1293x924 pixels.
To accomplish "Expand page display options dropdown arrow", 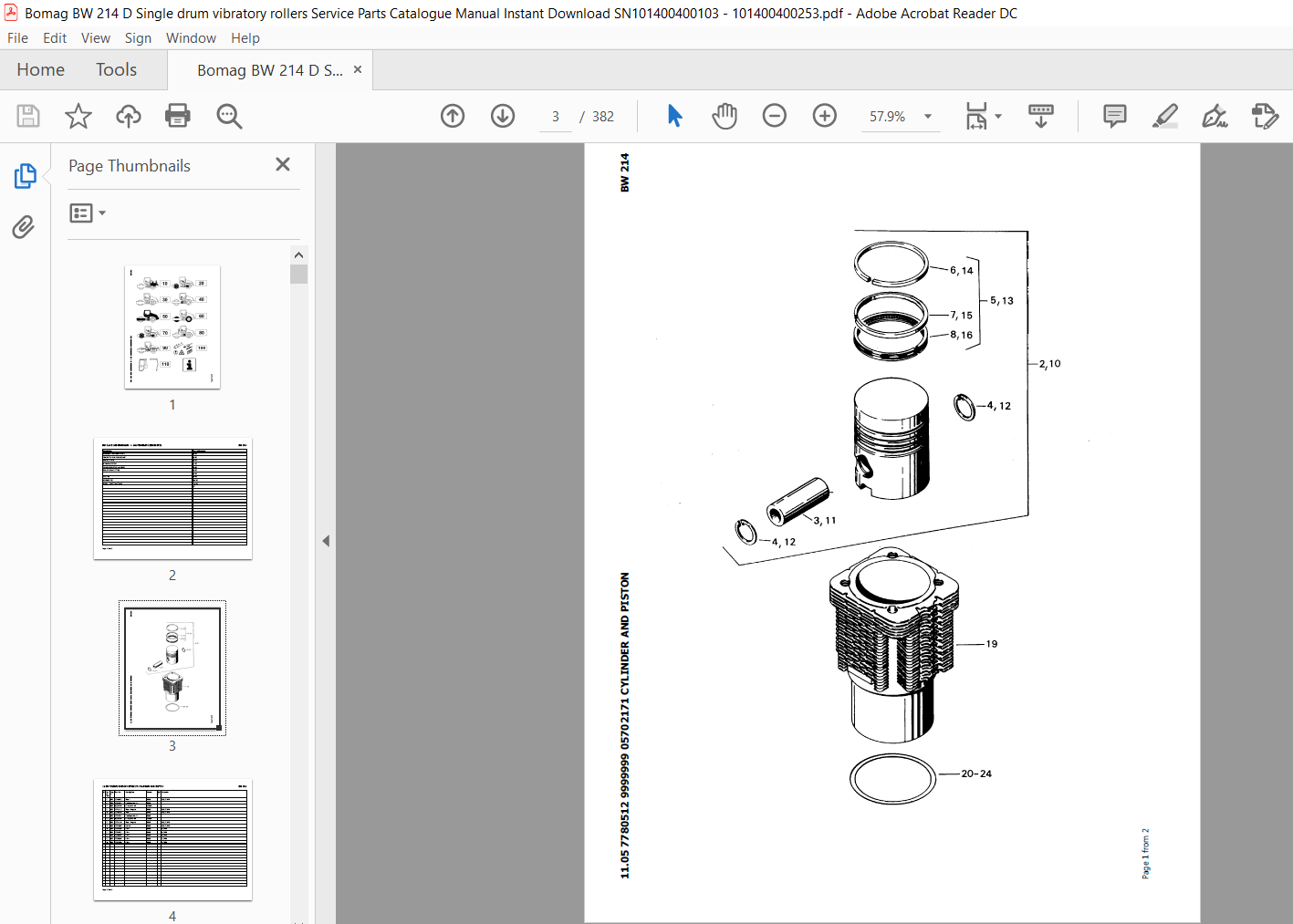I will (998, 116).
